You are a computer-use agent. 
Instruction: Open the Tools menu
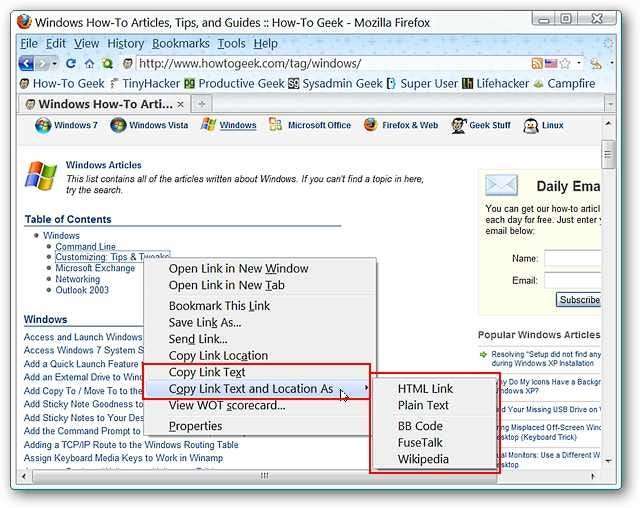pos(231,44)
